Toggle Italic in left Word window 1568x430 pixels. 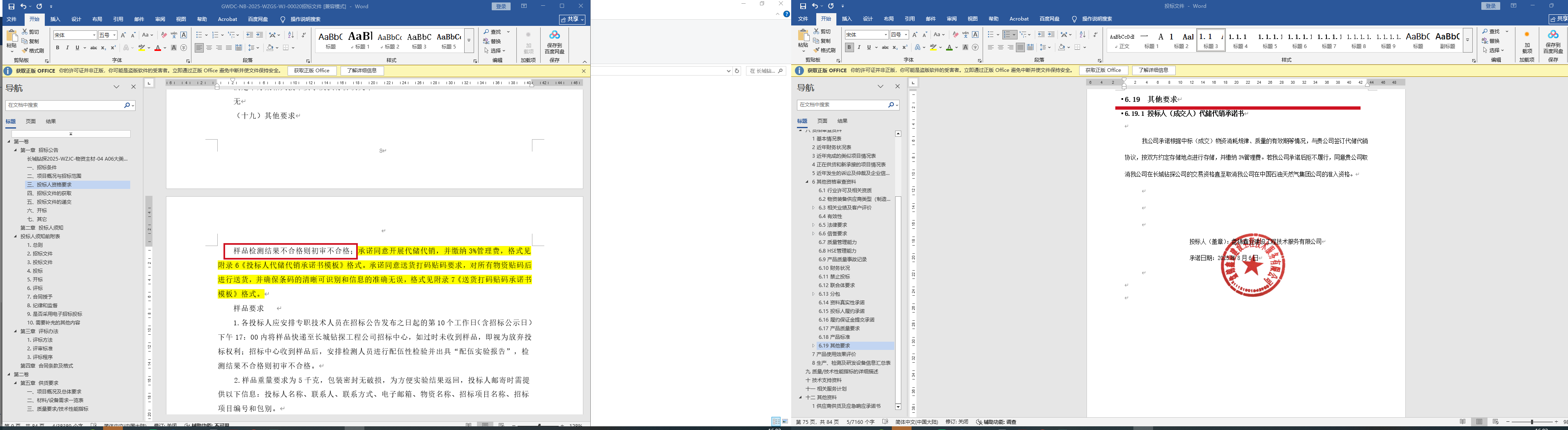point(67,48)
